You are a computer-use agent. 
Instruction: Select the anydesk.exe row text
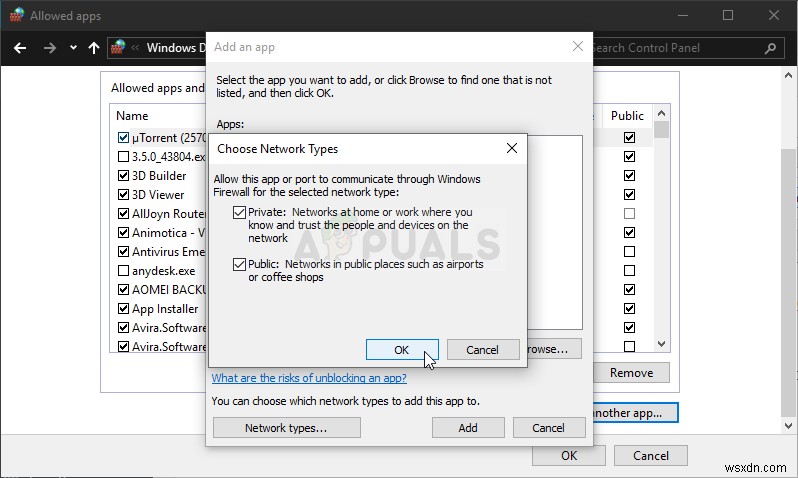(x=163, y=271)
